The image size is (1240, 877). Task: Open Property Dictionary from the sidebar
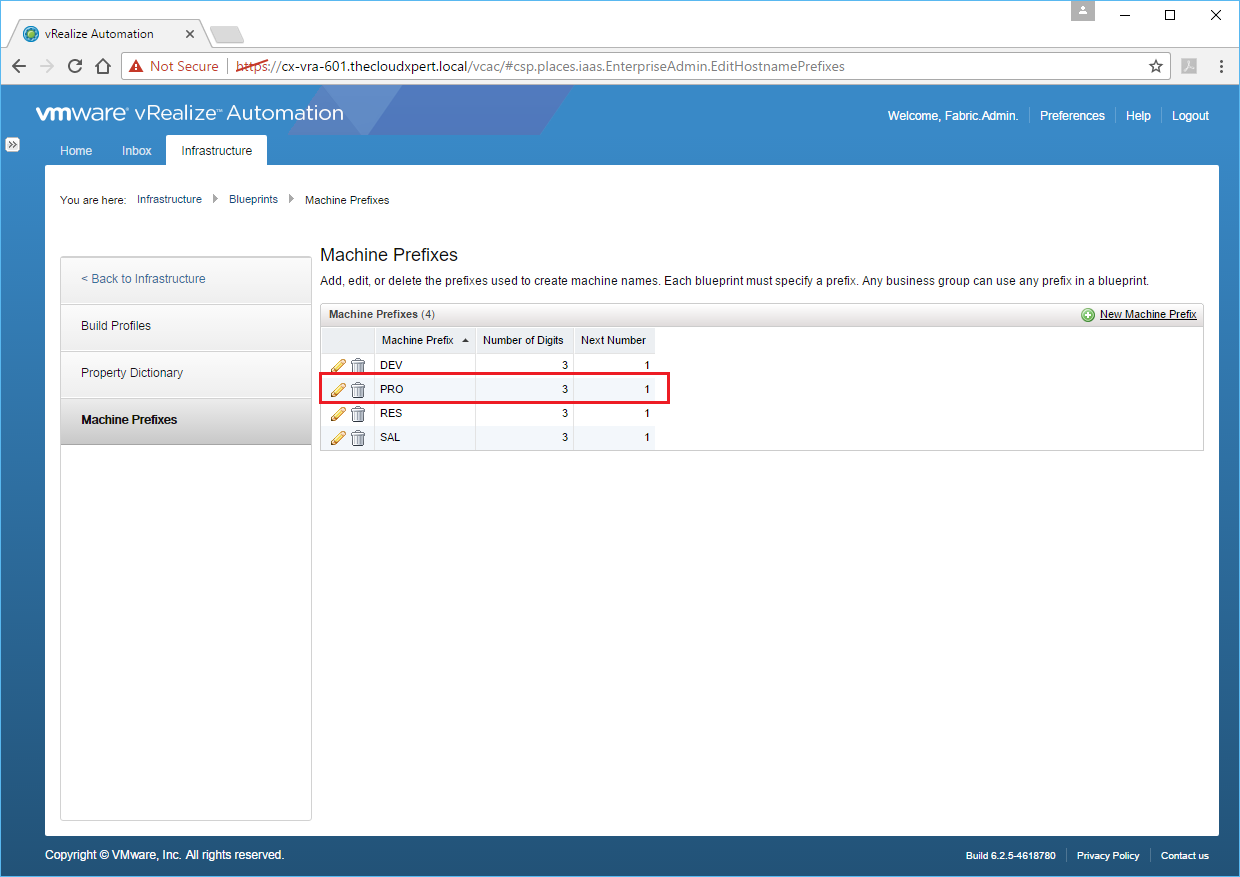[132, 373]
